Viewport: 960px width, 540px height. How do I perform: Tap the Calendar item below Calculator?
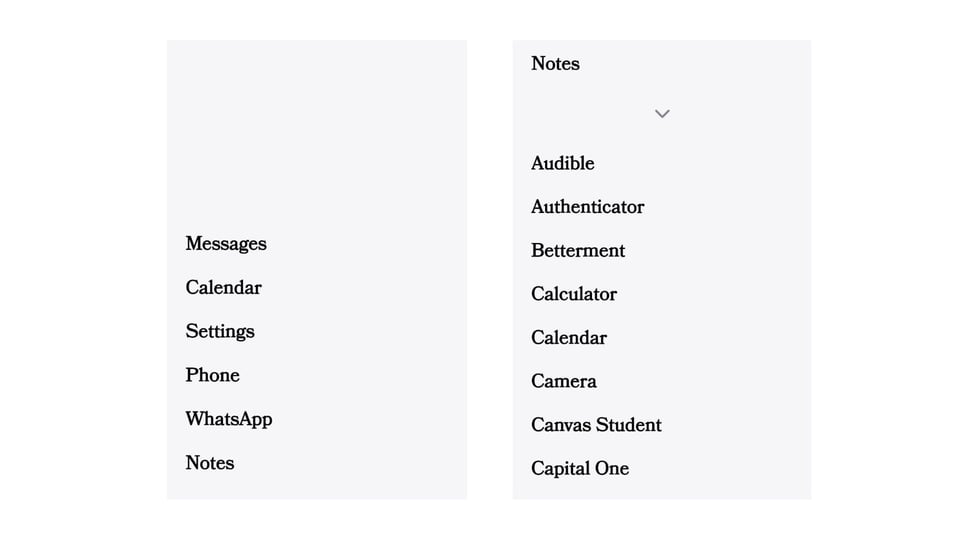coord(569,338)
